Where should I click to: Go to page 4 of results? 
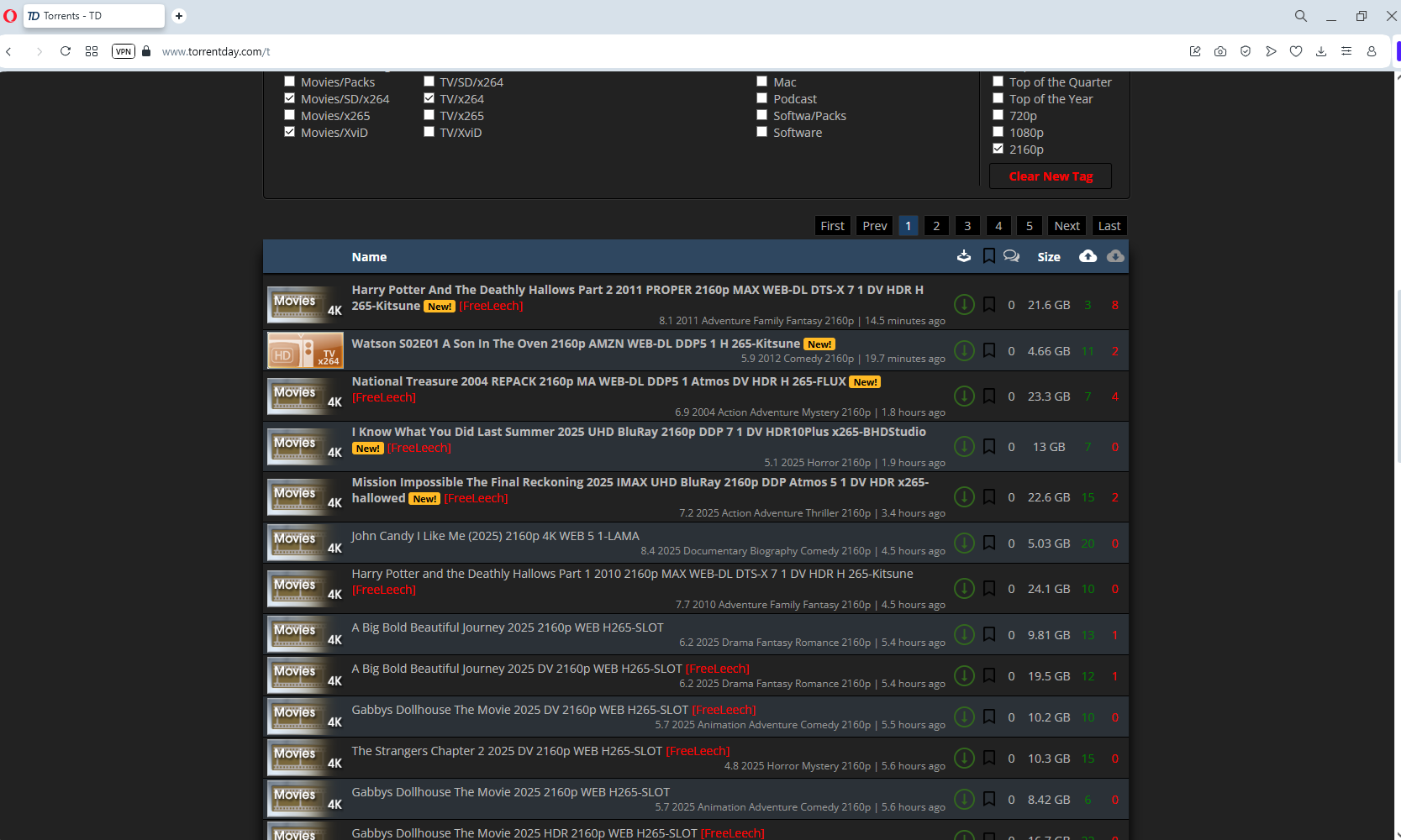[998, 226]
